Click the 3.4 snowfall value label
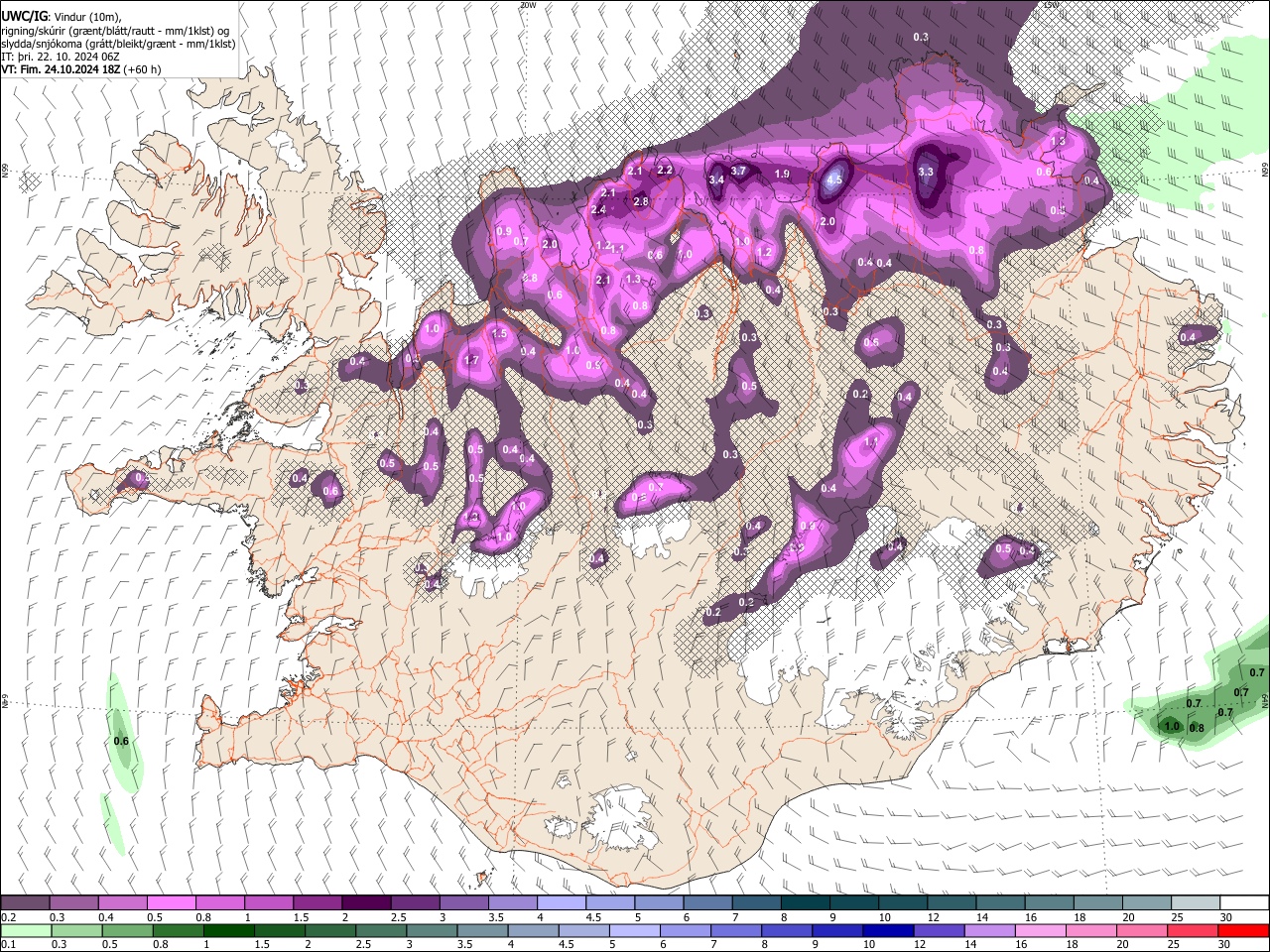Viewport: 1270px width, 952px height. click(716, 179)
